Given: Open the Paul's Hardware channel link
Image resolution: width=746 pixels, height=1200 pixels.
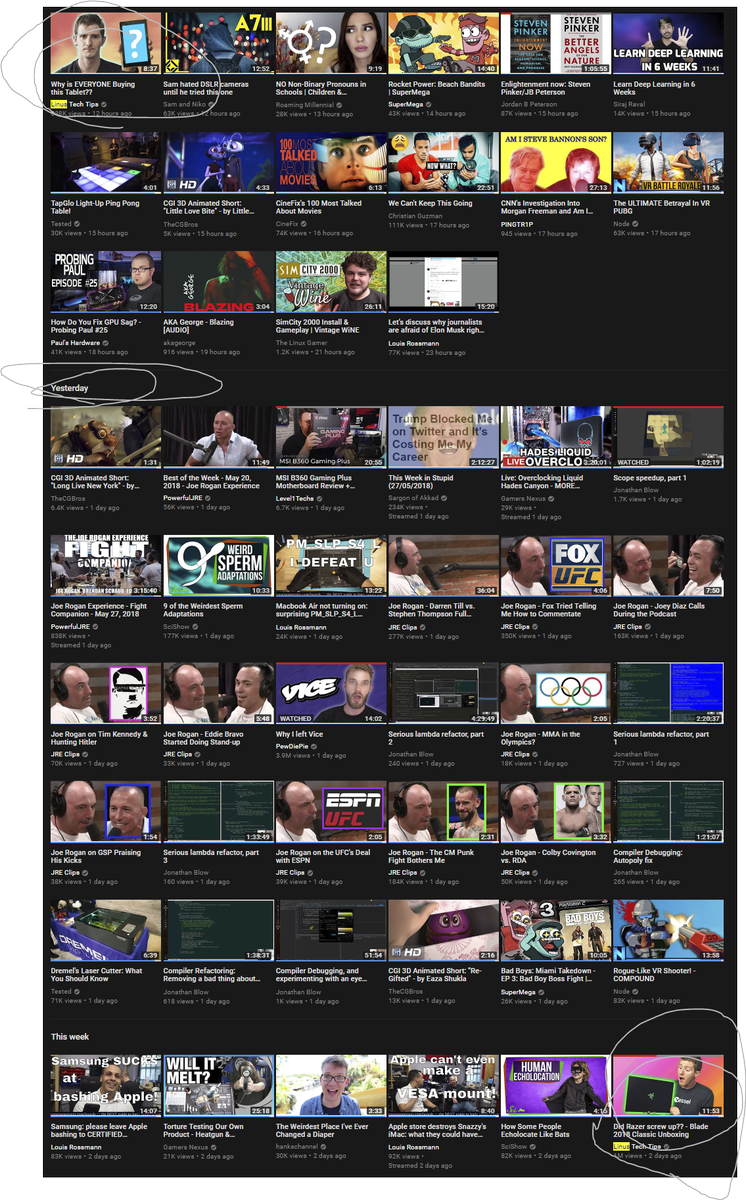Looking at the screenshot, I should tap(76, 343).
